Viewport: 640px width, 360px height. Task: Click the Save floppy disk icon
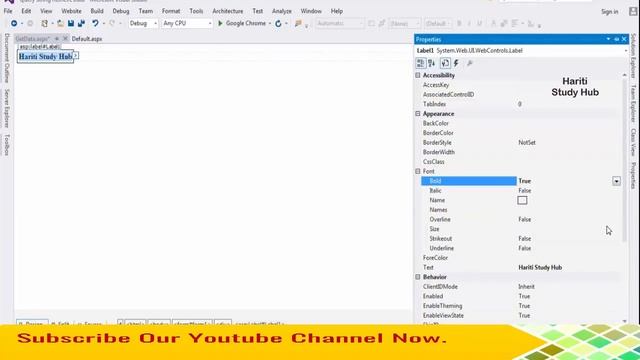pyautogui.click(x=71, y=24)
